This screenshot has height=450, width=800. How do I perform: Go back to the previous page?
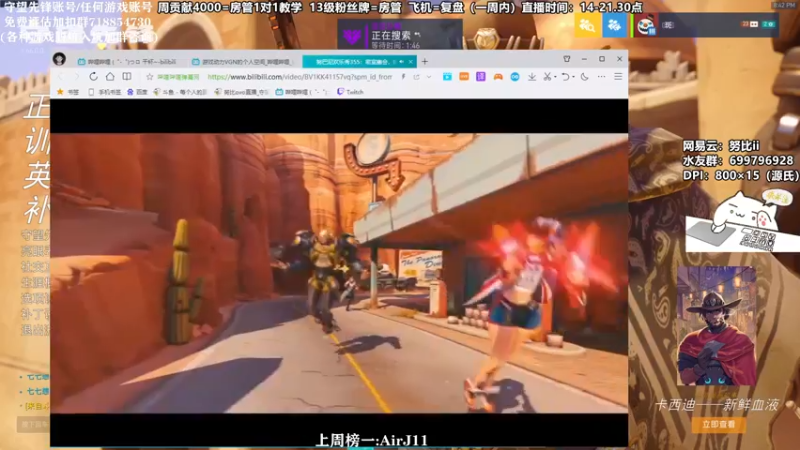tap(61, 77)
